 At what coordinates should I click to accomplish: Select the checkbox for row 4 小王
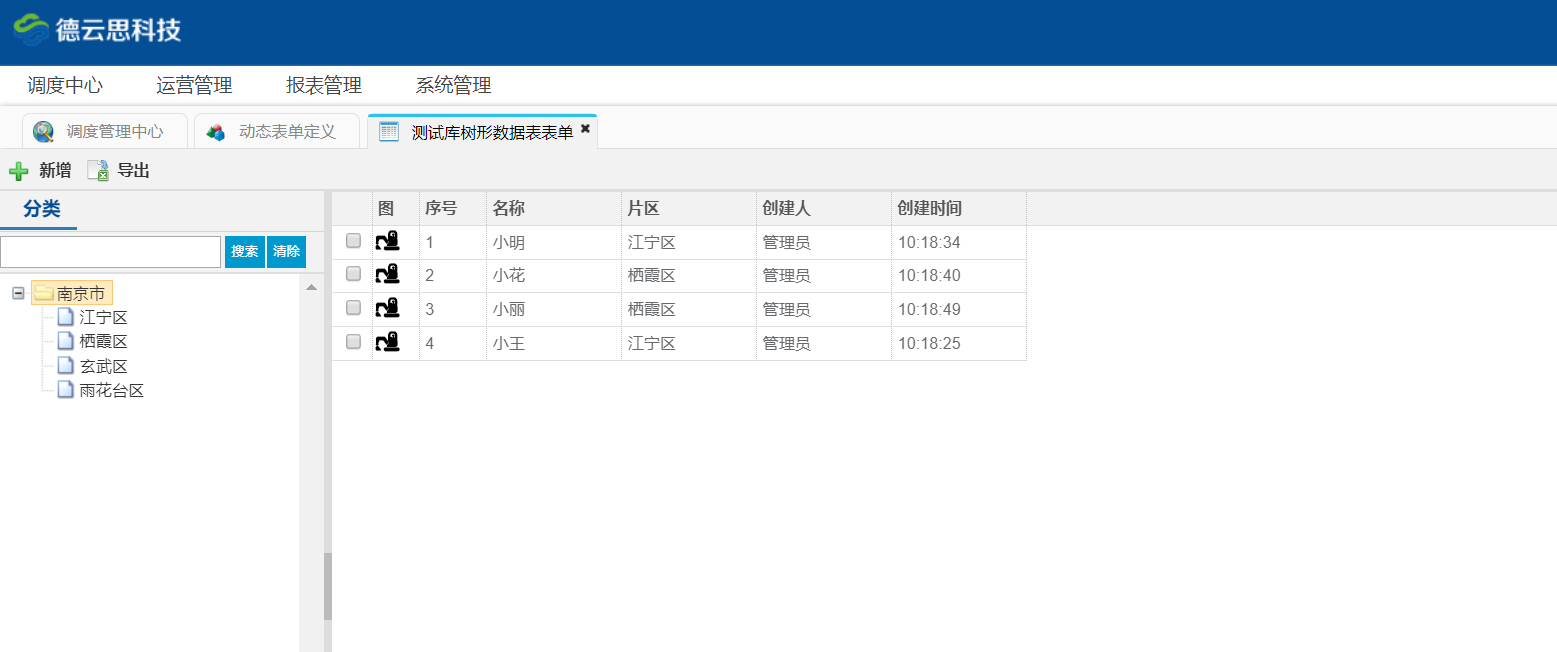353,342
